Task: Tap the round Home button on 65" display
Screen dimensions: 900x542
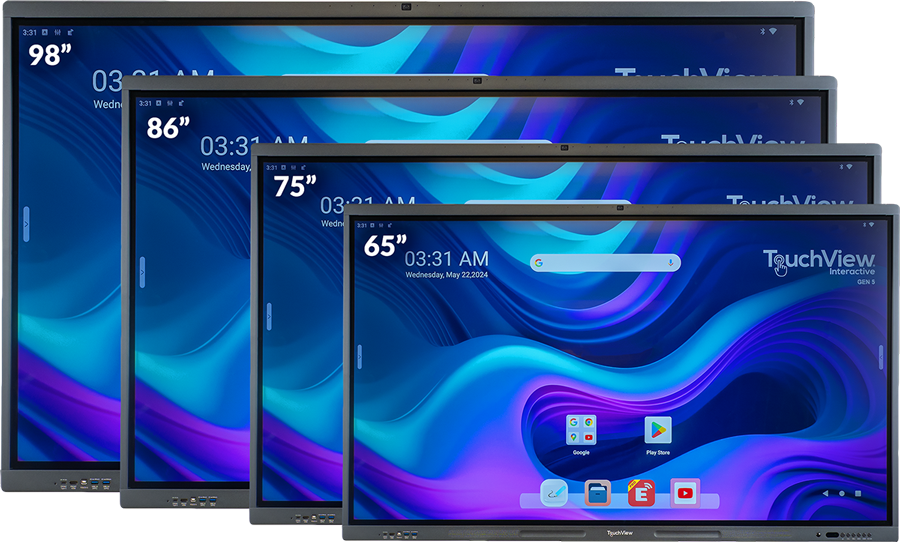Action: (x=842, y=493)
